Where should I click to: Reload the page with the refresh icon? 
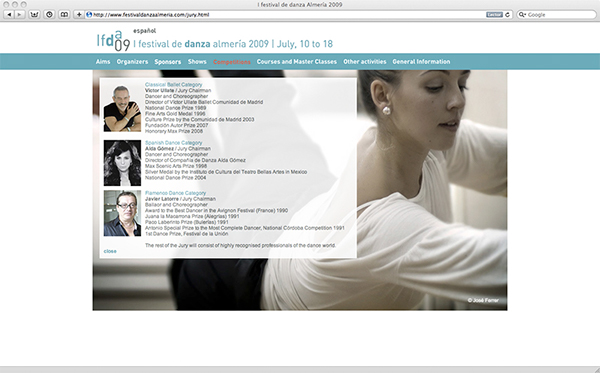(508, 15)
